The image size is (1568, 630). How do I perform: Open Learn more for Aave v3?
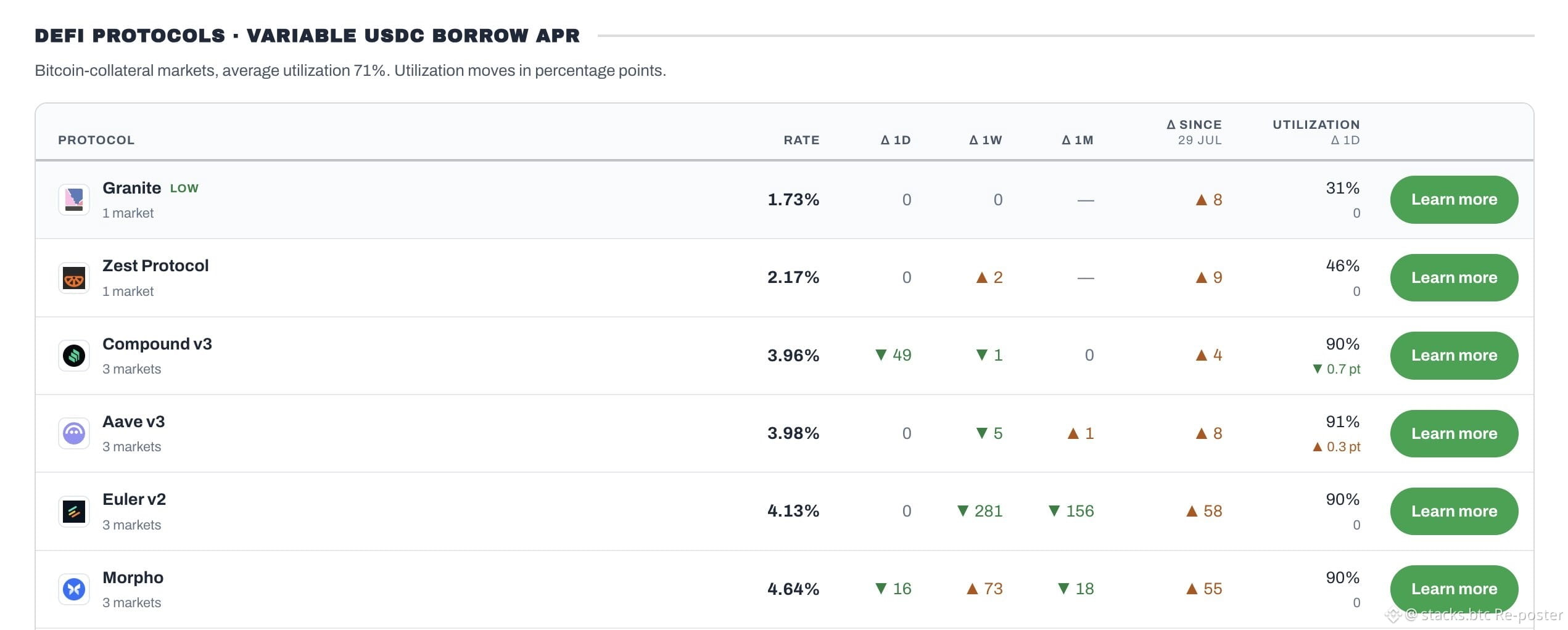1454,433
